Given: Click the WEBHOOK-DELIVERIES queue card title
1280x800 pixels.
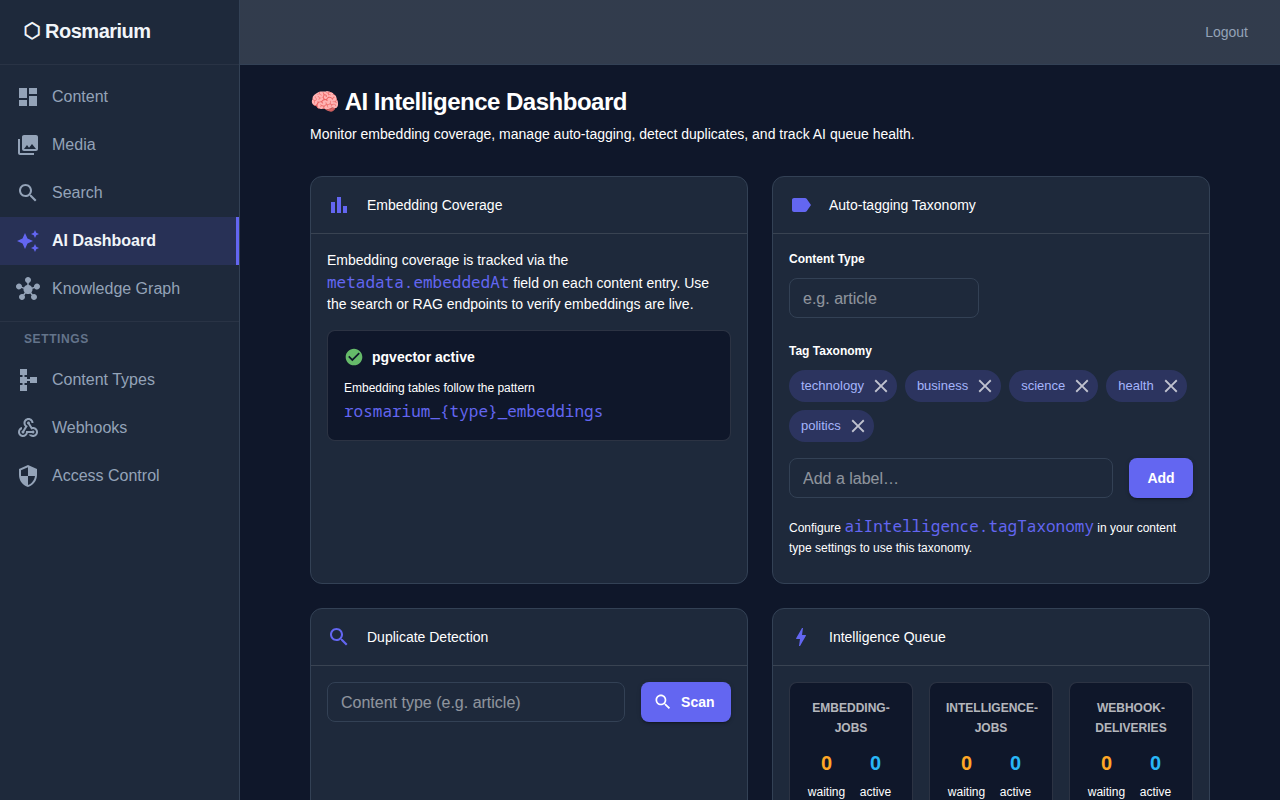Looking at the screenshot, I should click(1131, 717).
